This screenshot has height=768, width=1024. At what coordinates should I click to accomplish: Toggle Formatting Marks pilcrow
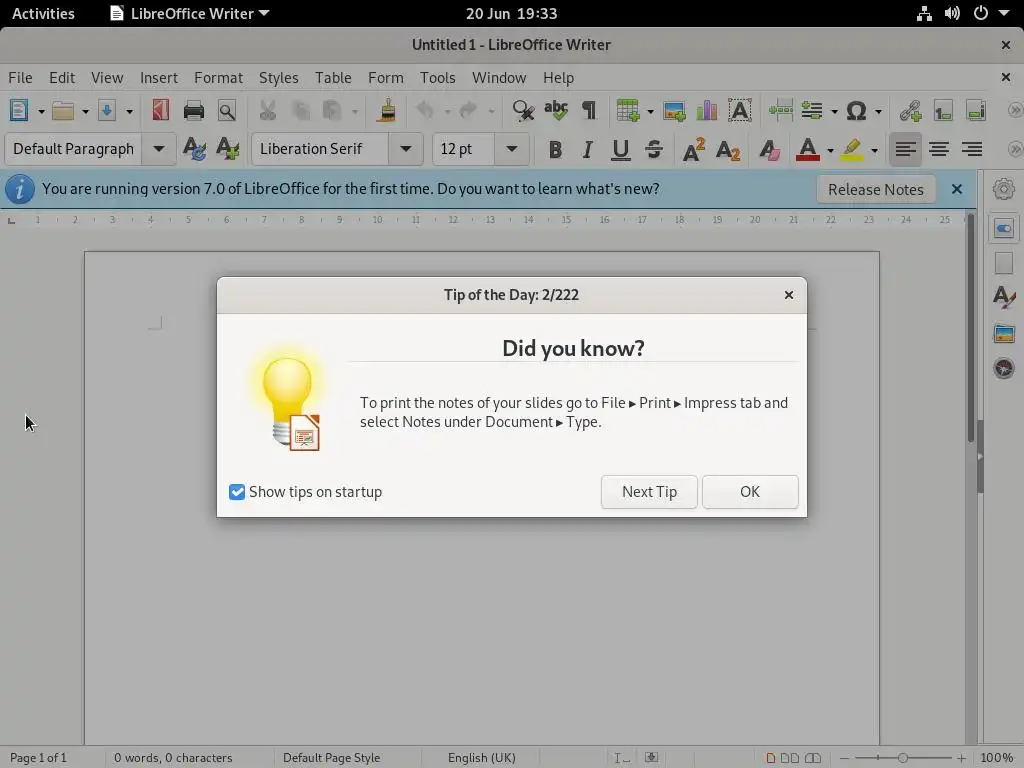click(589, 110)
